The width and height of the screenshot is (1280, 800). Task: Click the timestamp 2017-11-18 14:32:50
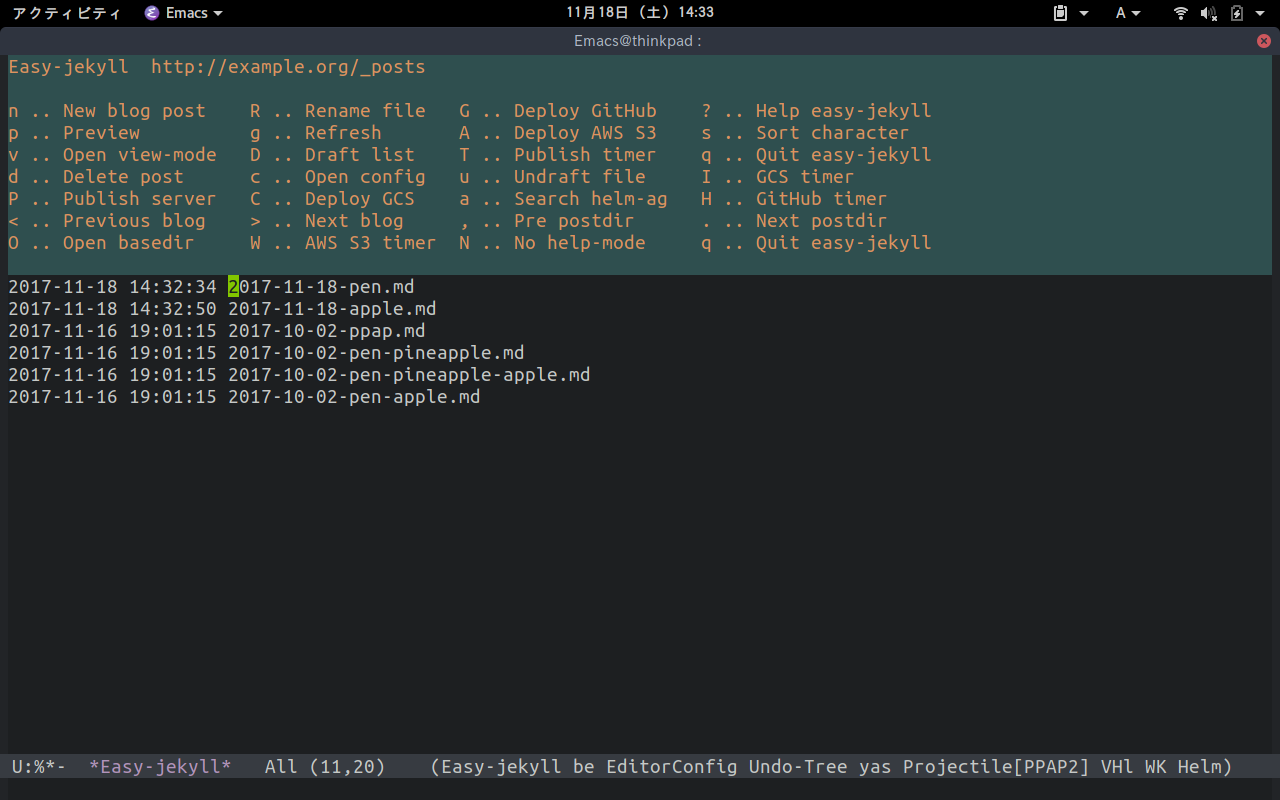(x=112, y=309)
